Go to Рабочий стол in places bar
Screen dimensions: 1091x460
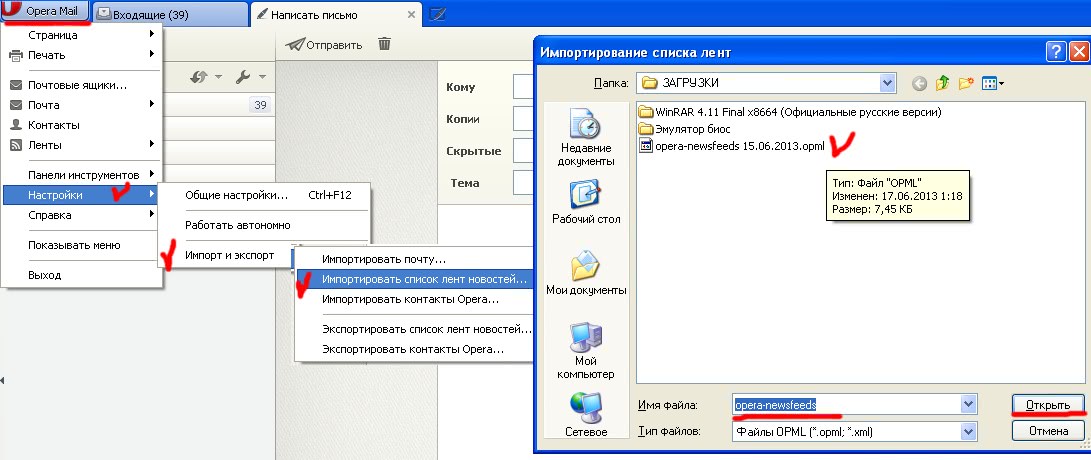[587, 203]
